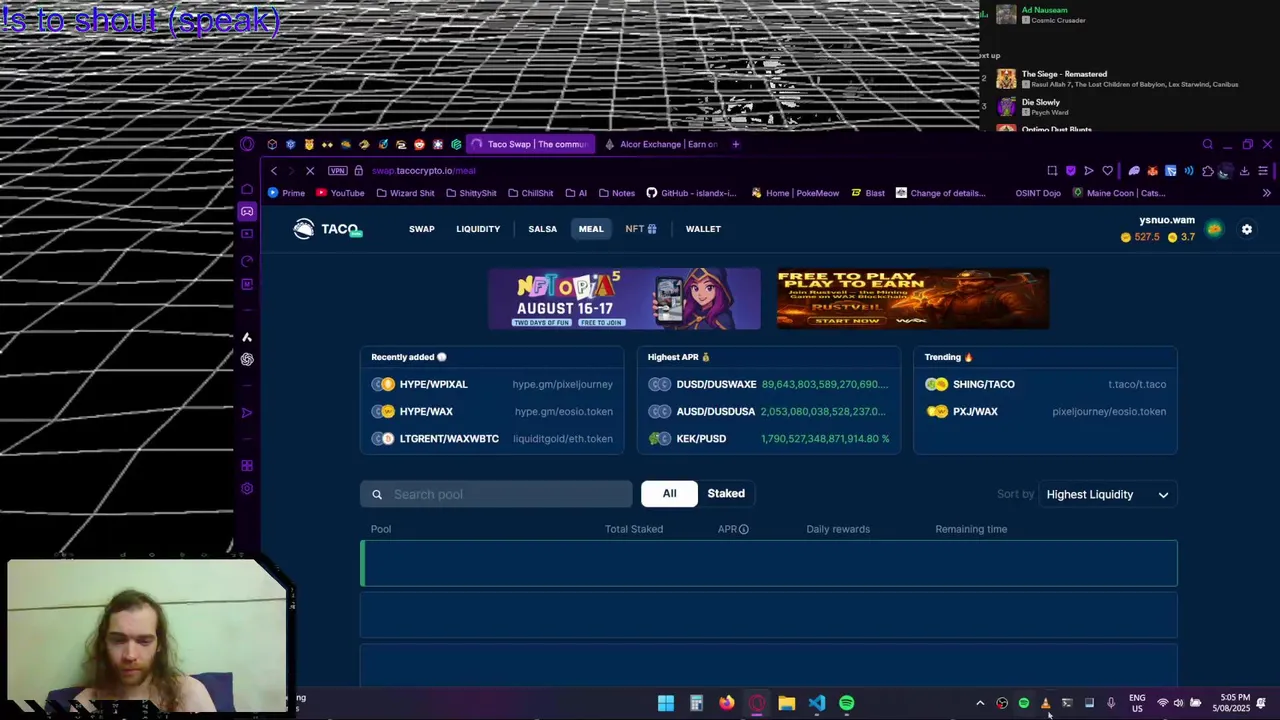The image size is (1280, 720).
Task: Select the Staked pools filter
Action: [726, 494]
